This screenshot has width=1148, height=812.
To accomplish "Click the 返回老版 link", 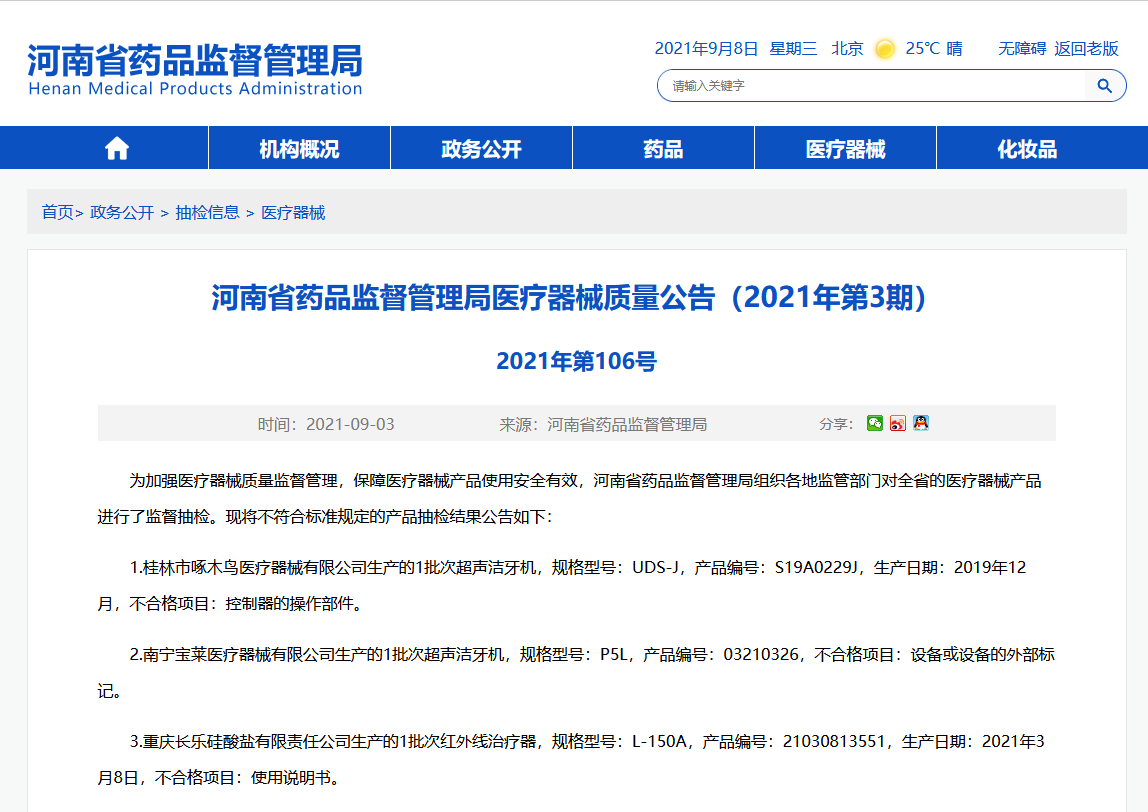I will (x=1086, y=49).
